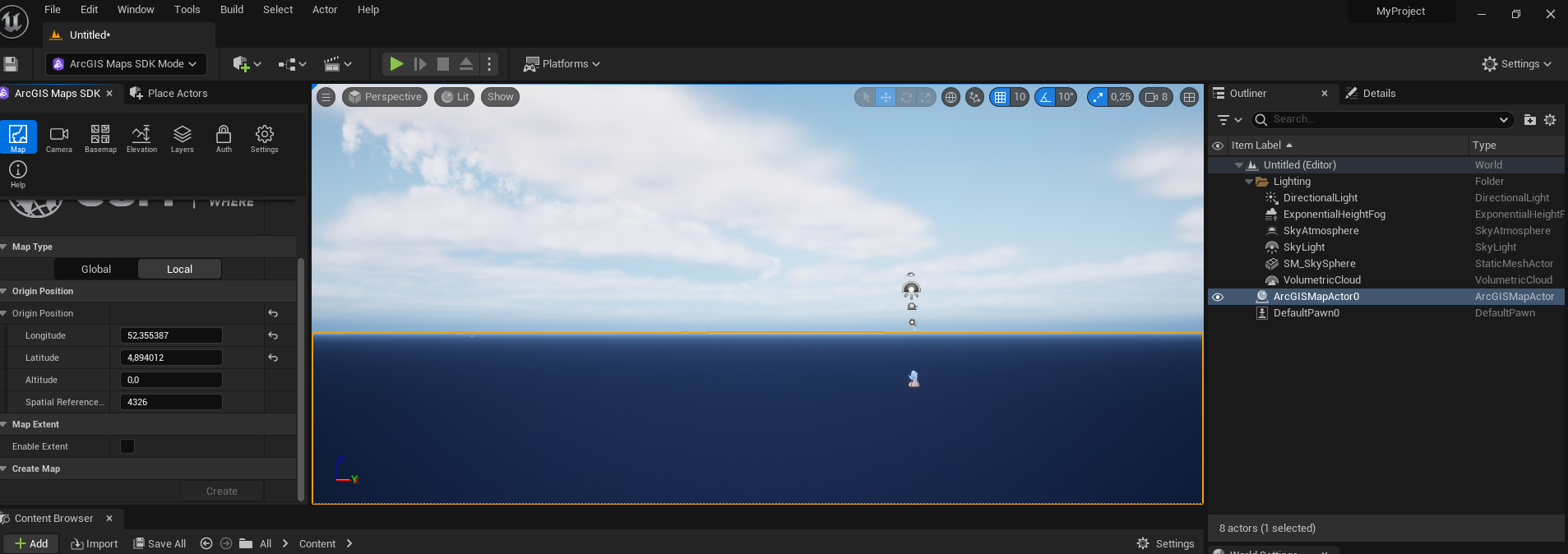Open the File menu
This screenshot has width=1568, height=554.
[x=52, y=10]
